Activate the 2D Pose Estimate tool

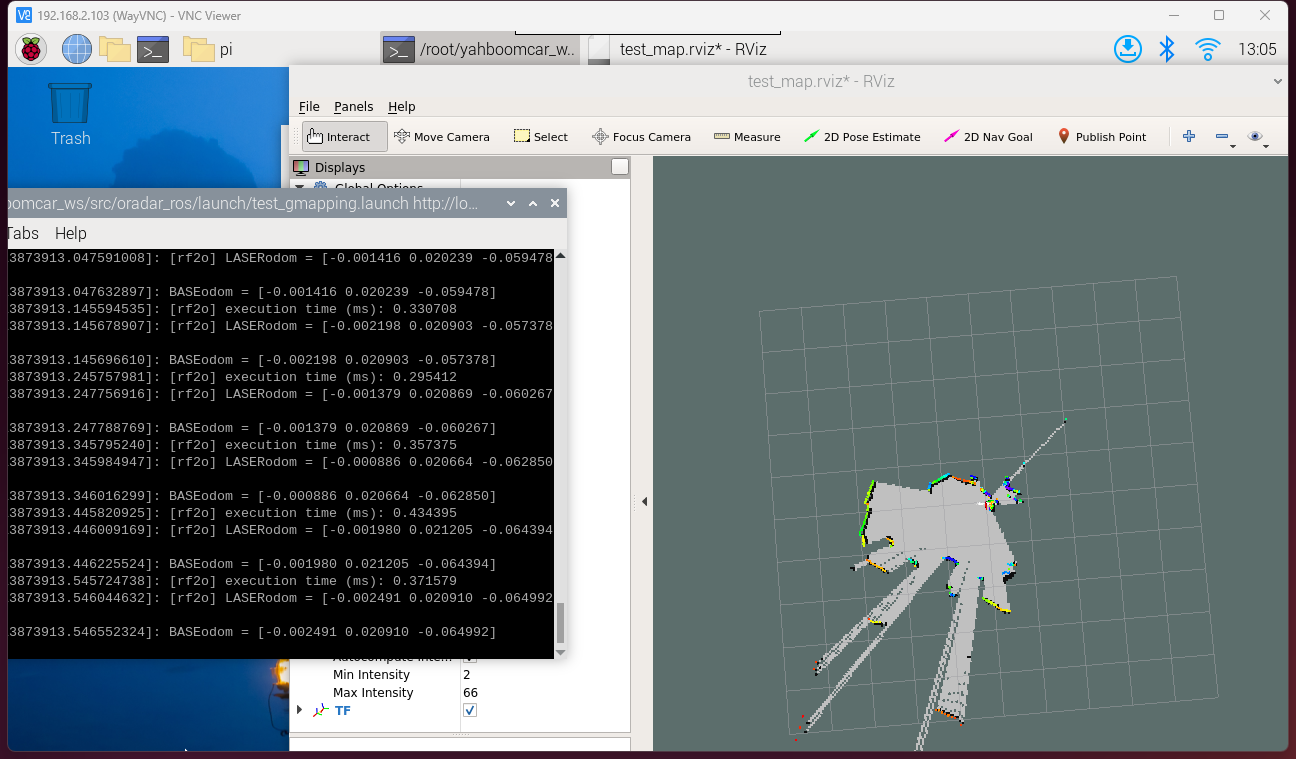click(x=862, y=137)
